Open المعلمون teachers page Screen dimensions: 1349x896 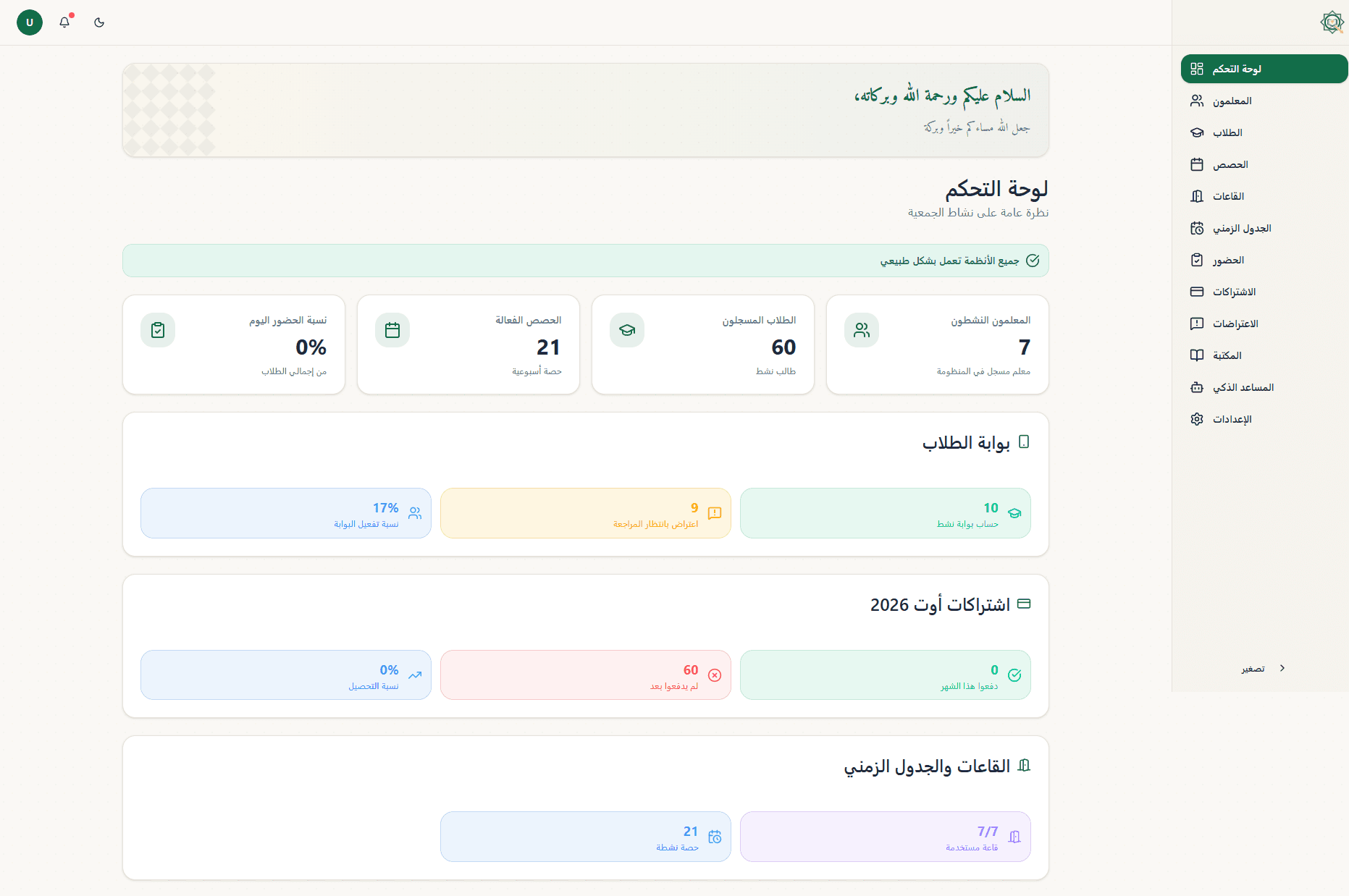click(1264, 101)
